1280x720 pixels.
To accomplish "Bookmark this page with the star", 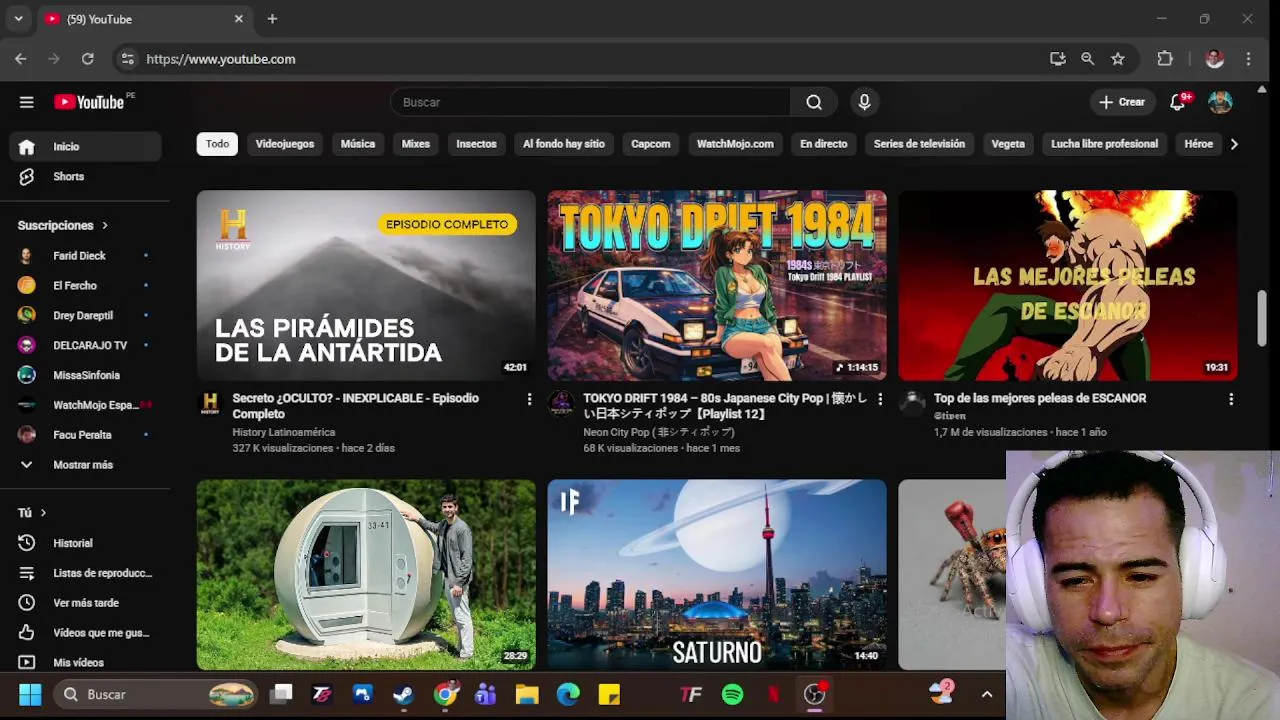I will point(1118,59).
